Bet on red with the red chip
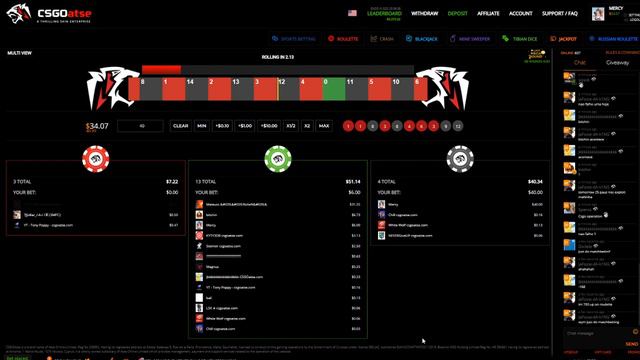This screenshot has width=640, height=360. 96,159
